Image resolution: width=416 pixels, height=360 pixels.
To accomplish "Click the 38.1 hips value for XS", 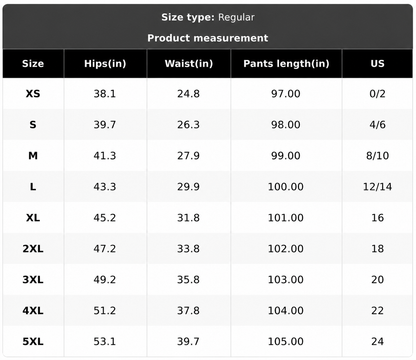I will click(105, 94).
